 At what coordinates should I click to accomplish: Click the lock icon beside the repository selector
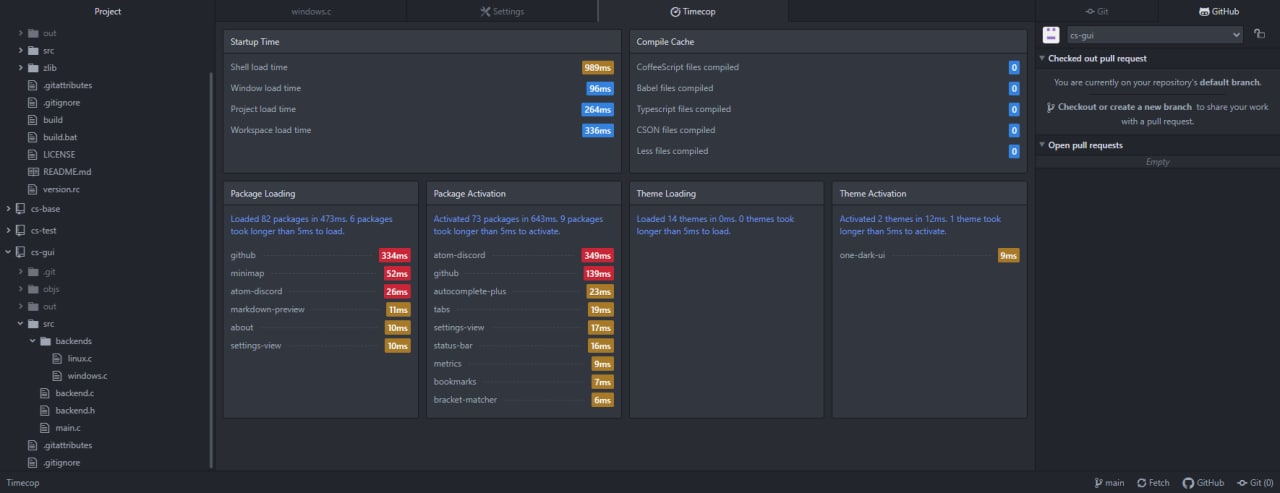(x=1259, y=34)
